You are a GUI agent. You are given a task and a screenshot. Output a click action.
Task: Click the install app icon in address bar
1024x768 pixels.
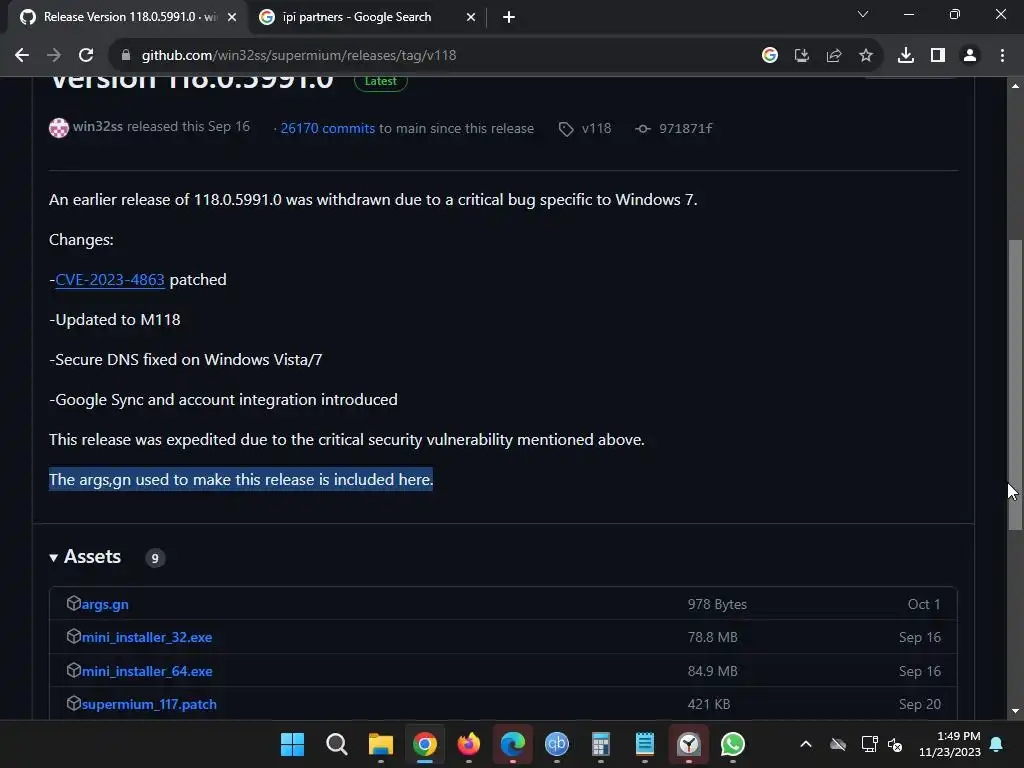click(x=802, y=56)
